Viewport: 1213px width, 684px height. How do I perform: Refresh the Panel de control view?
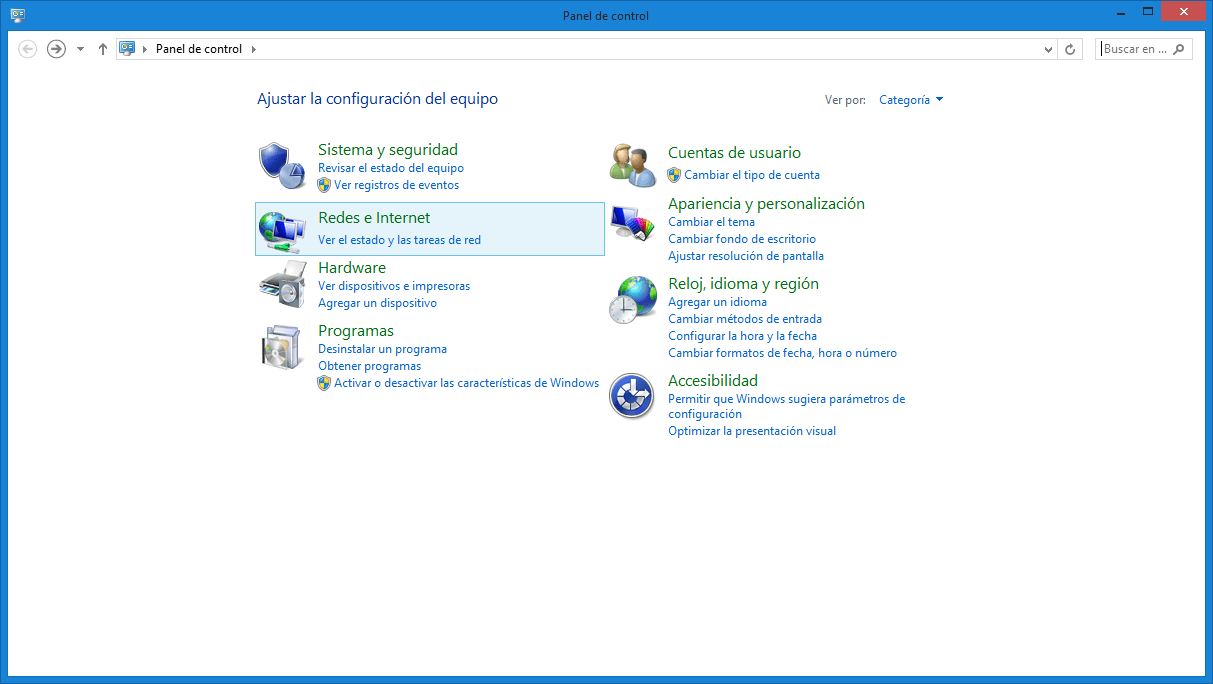point(1070,49)
